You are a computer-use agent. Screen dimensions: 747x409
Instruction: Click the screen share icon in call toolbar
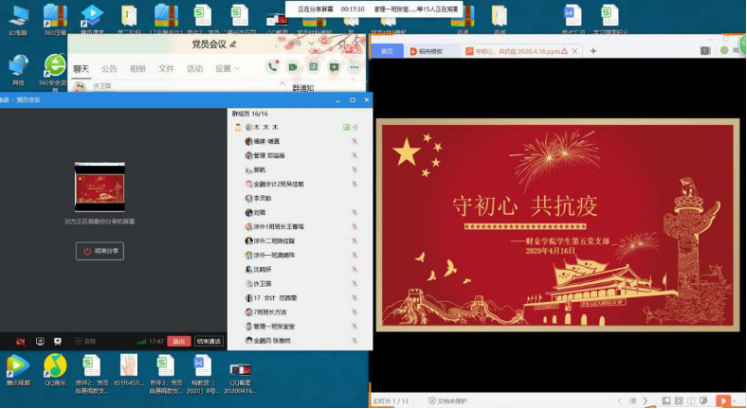pyautogui.click(x=40, y=341)
